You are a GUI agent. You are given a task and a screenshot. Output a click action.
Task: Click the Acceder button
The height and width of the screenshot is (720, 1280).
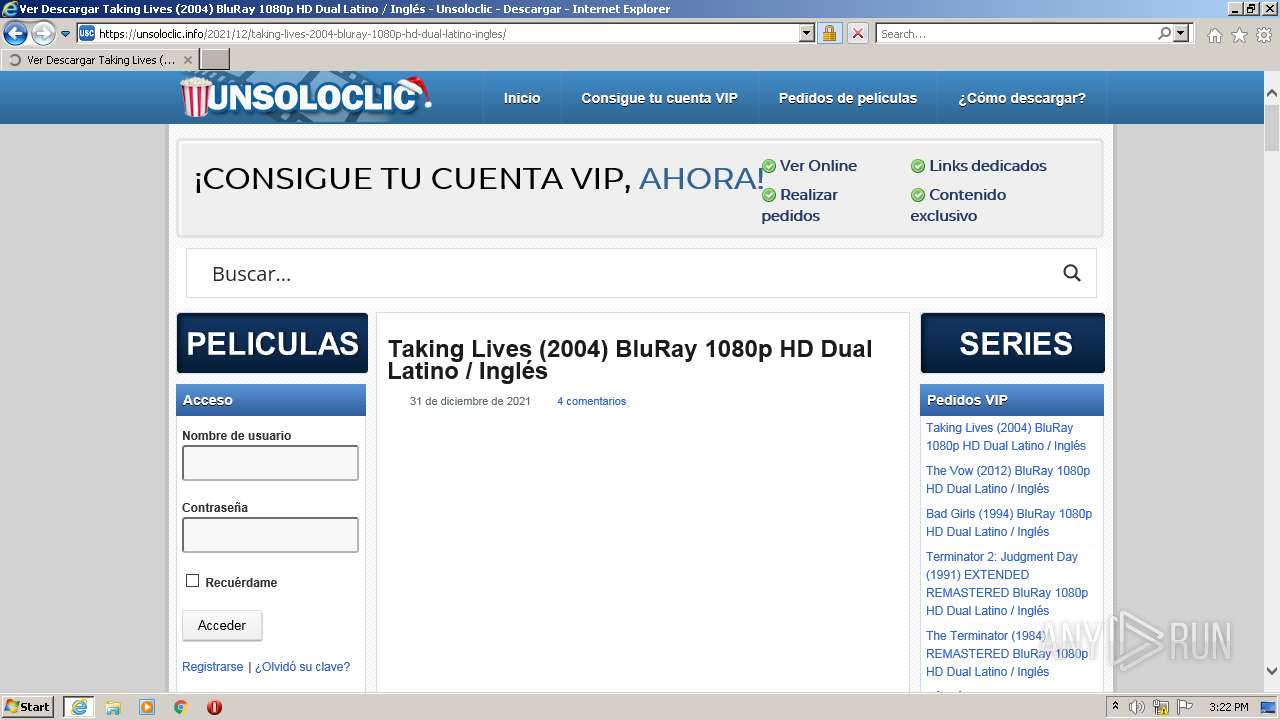(x=222, y=625)
